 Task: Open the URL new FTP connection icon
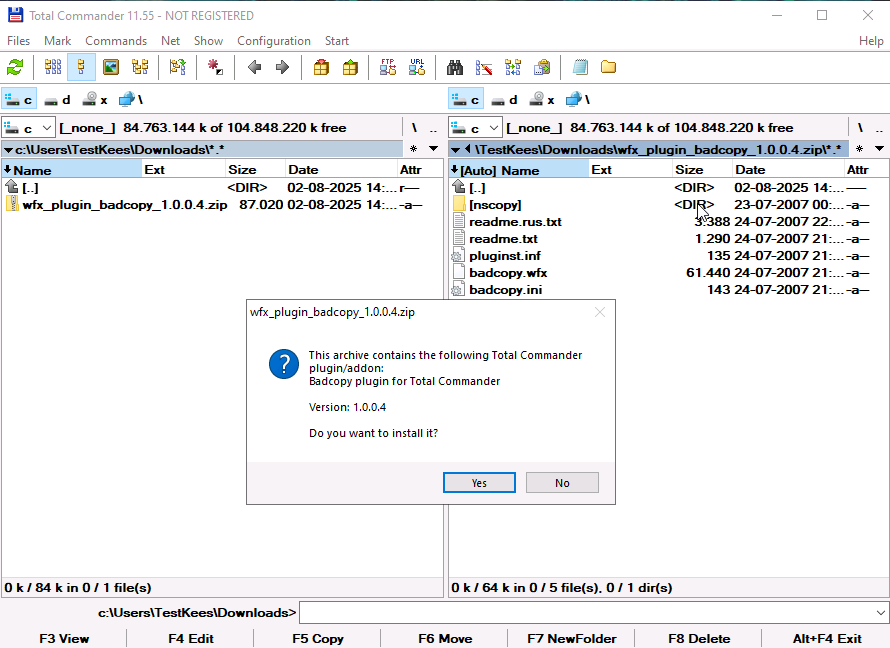(x=417, y=68)
